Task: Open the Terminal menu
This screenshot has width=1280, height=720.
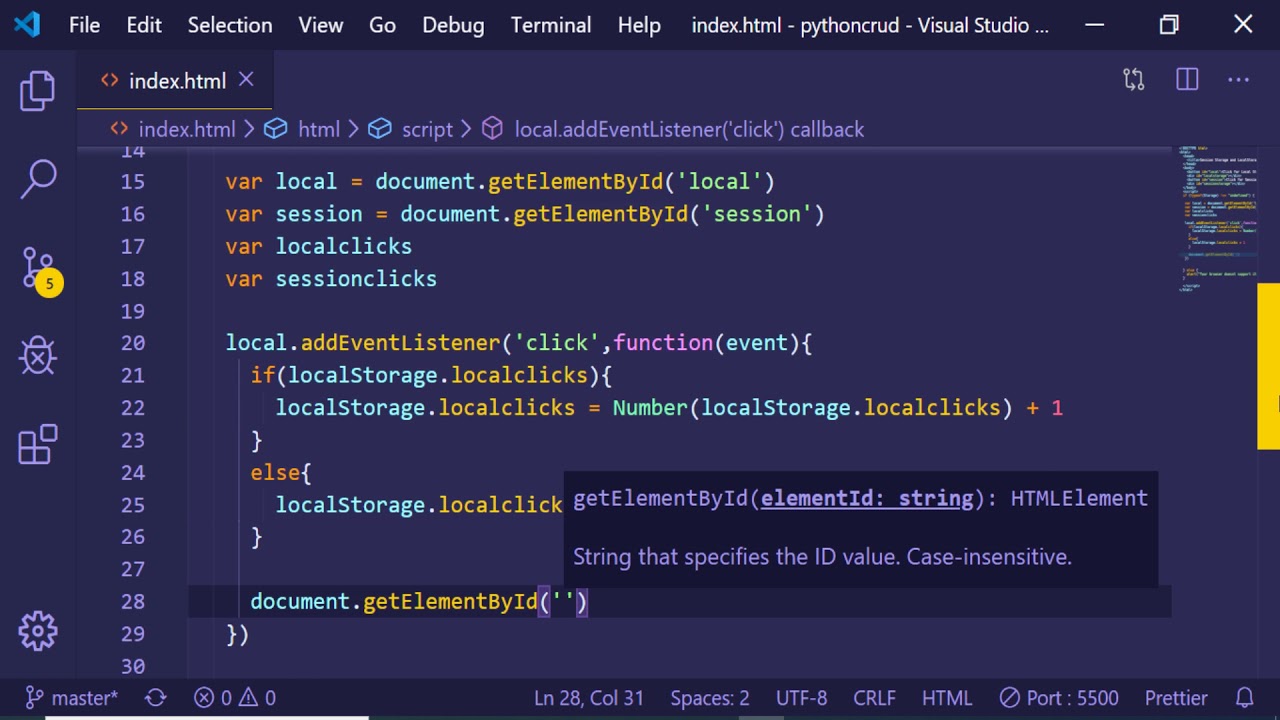Action: point(550,25)
